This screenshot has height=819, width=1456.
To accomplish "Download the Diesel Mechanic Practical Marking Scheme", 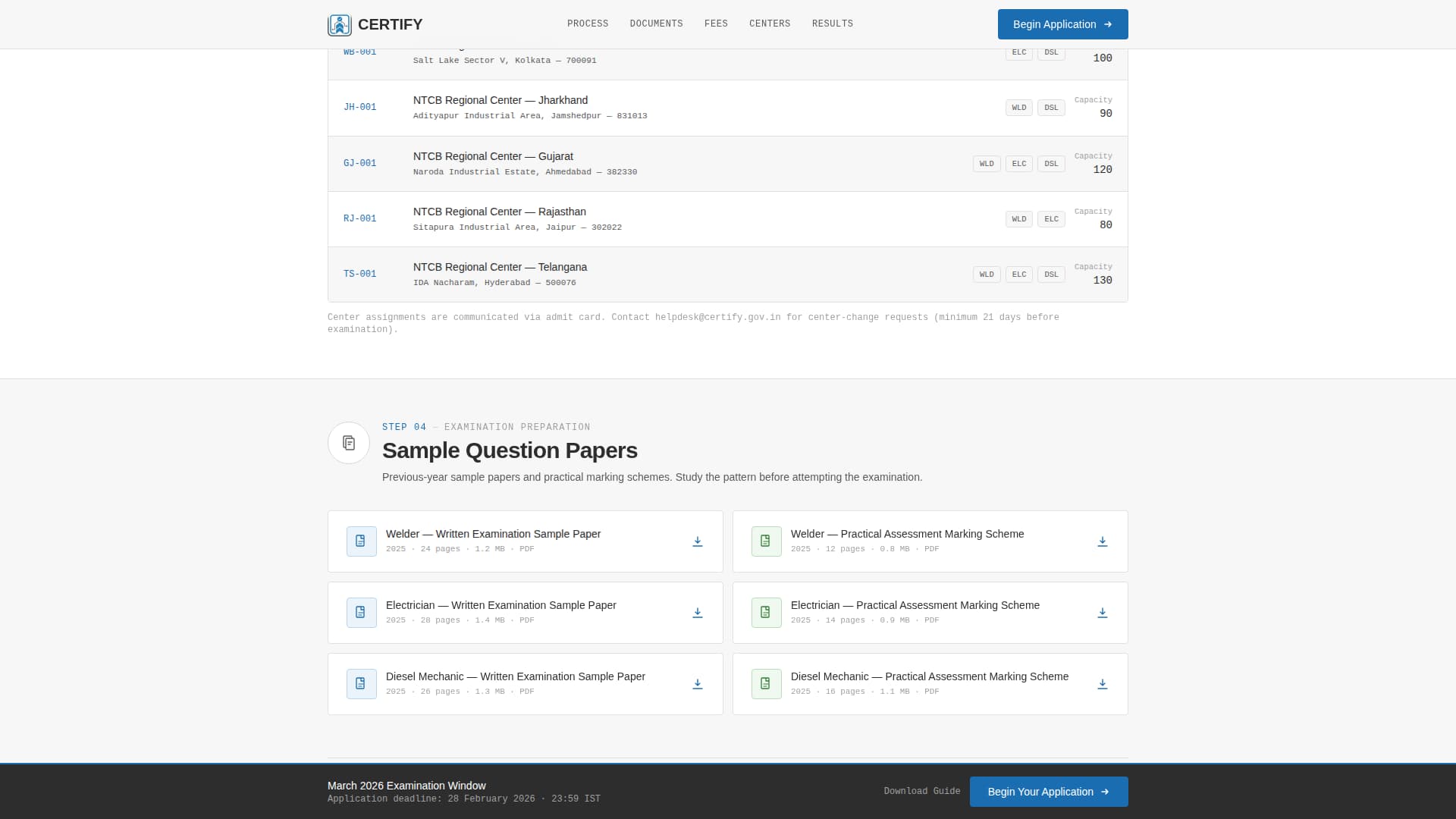I will pos(1103,684).
